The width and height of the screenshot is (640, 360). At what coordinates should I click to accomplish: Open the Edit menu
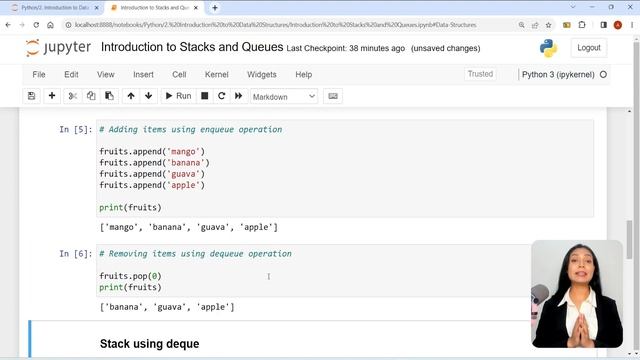[71, 75]
